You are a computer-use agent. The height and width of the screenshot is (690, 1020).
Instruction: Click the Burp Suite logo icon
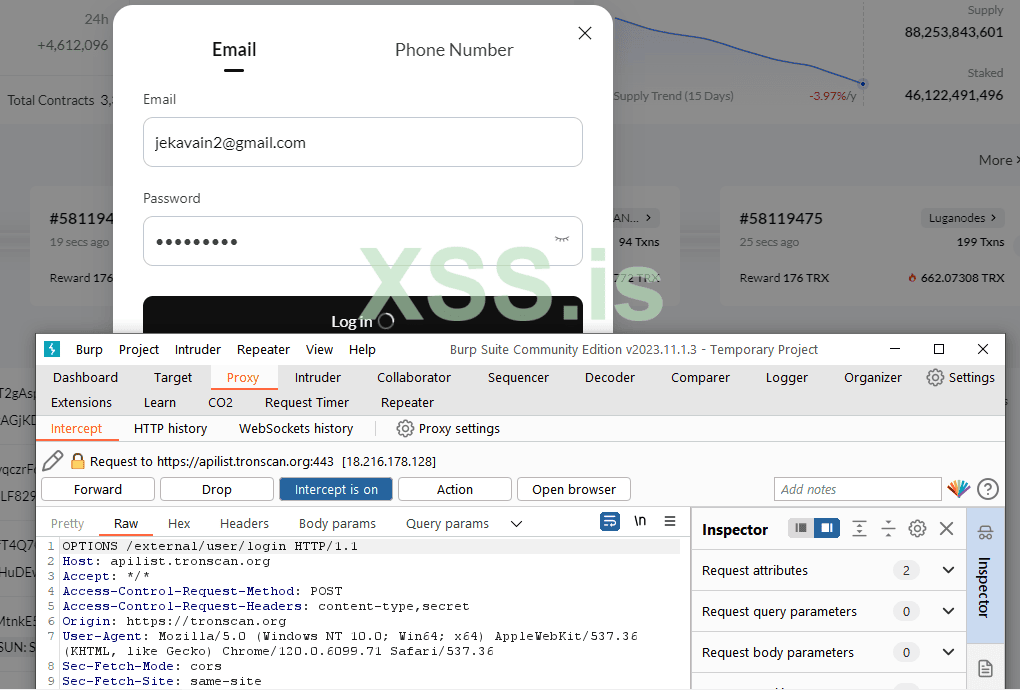[52, 349]
